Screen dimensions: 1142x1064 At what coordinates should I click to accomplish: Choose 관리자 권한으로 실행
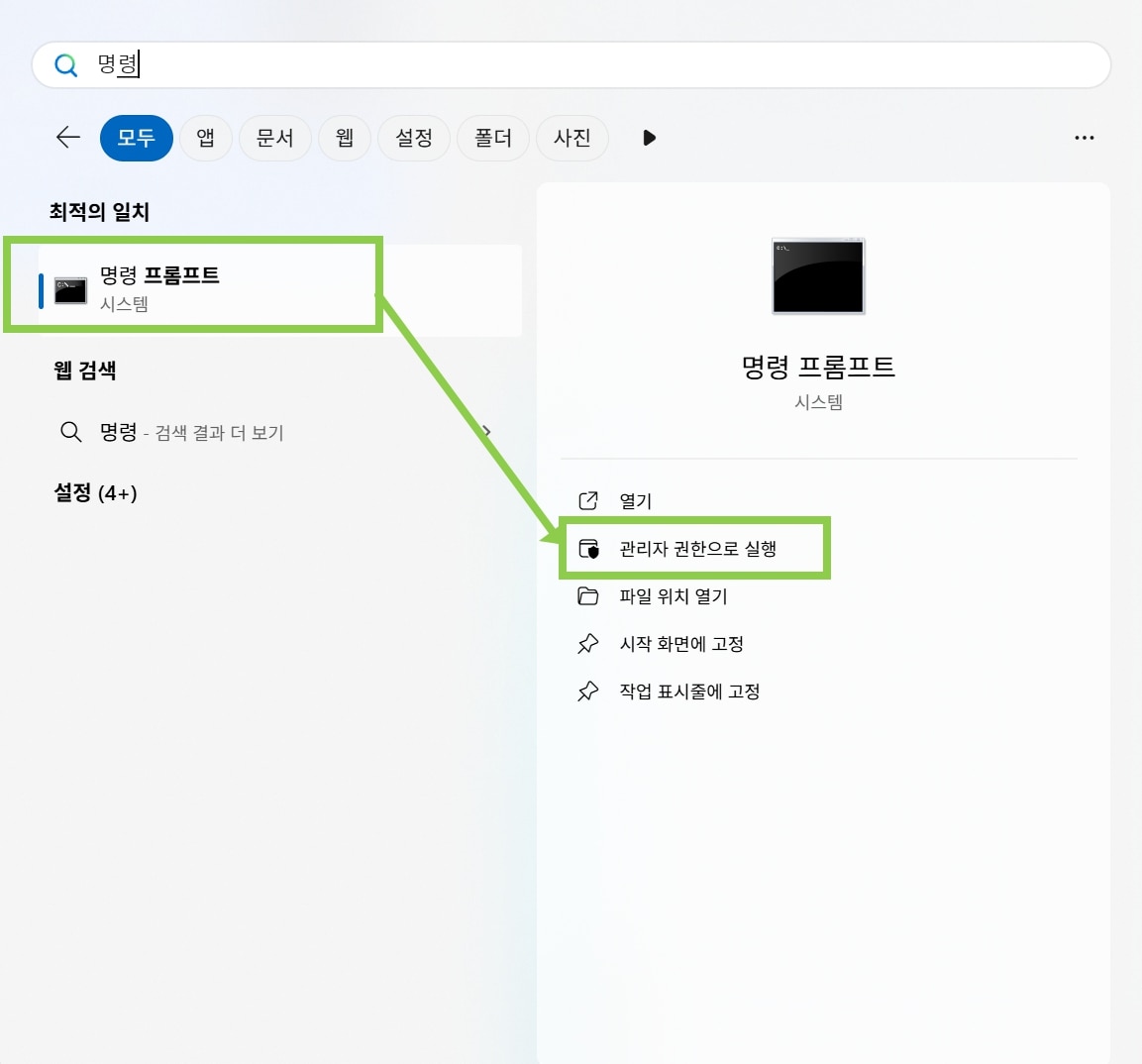[697, 549]
